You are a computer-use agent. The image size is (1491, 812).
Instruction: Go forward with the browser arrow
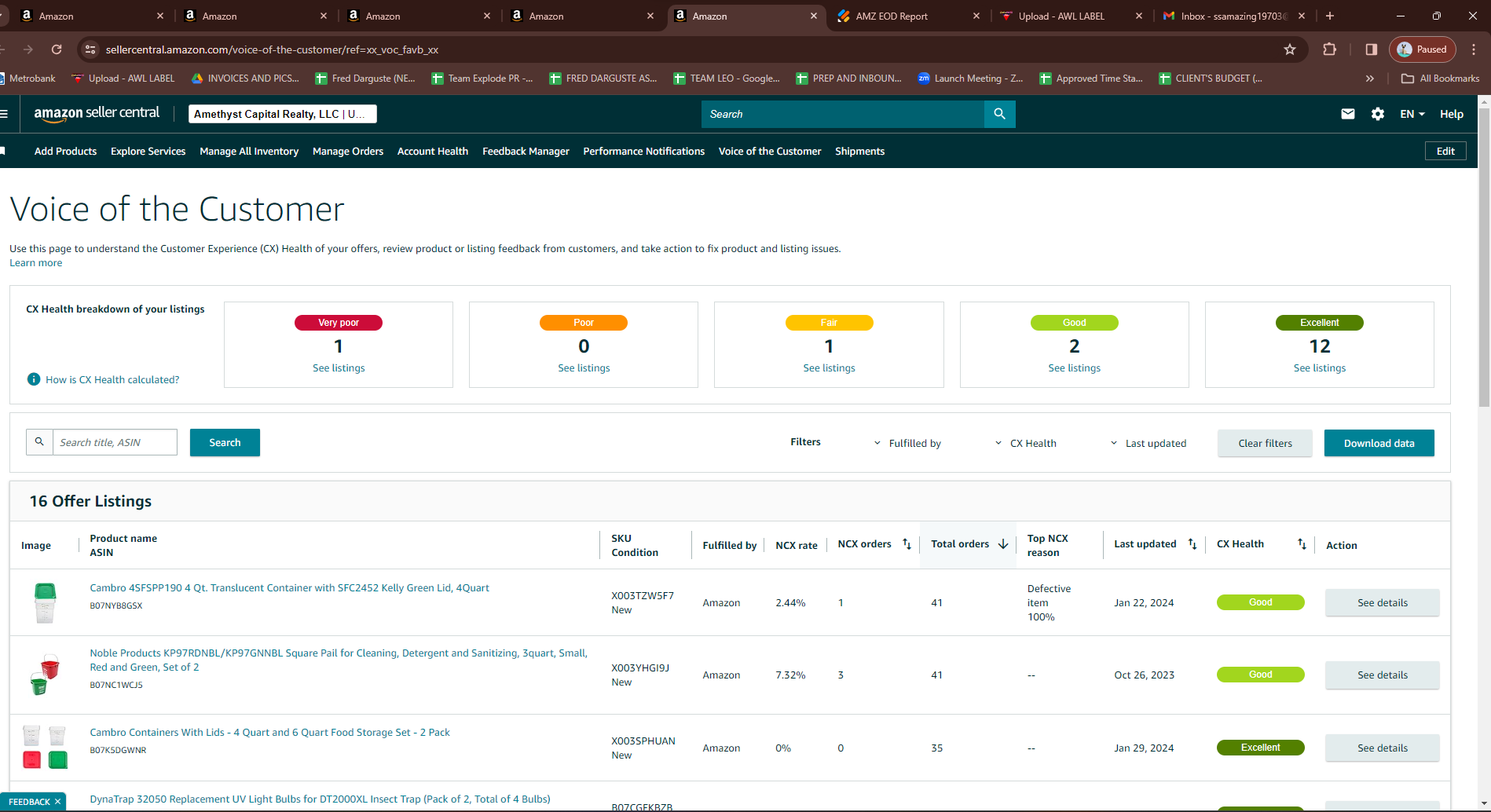(x=28, y=49)
